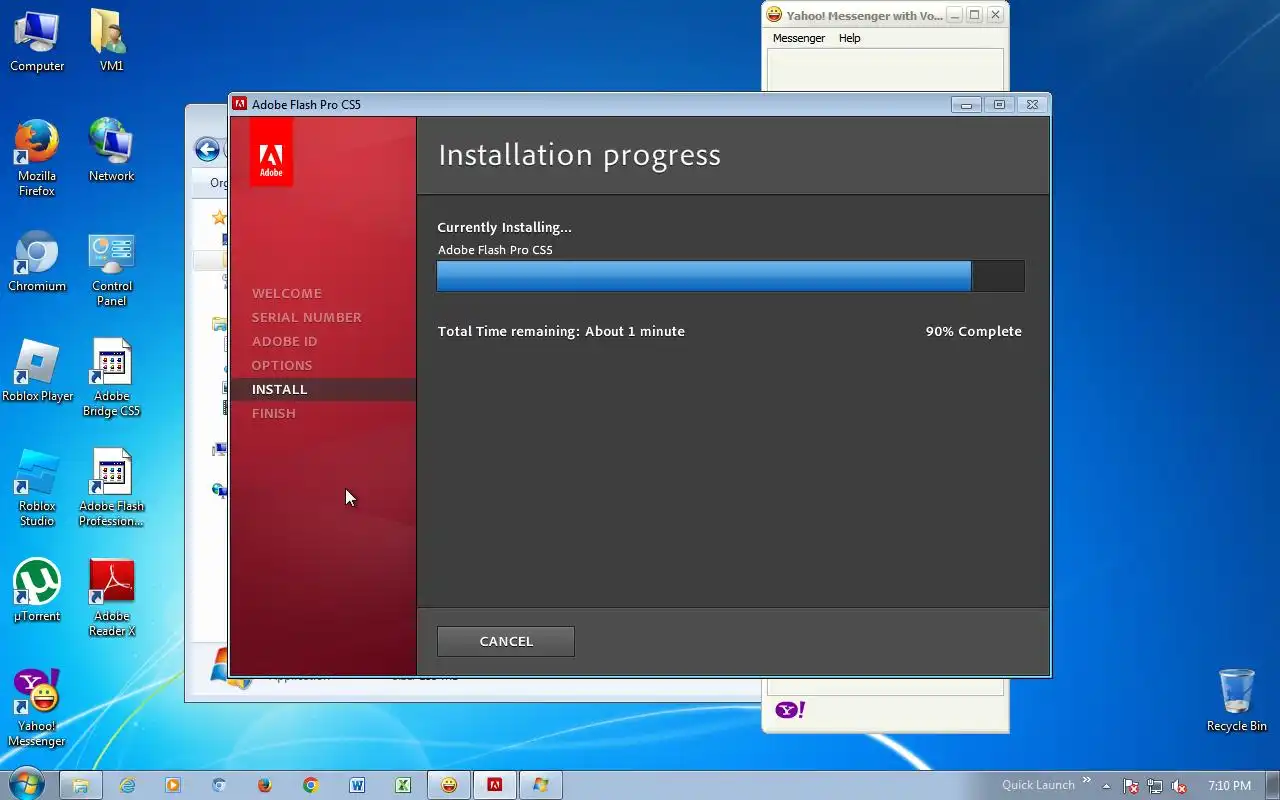Launch Firefox from the taskbar

click(265, 785)
